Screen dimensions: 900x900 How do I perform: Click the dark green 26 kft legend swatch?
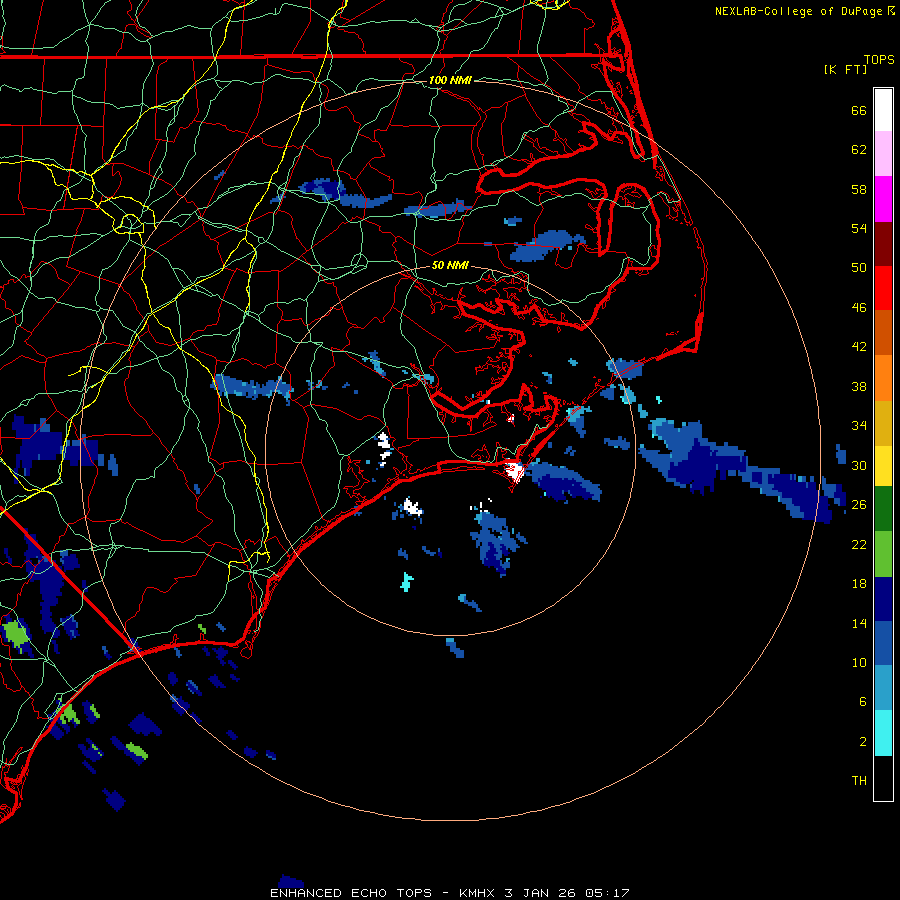coord(883,509)
